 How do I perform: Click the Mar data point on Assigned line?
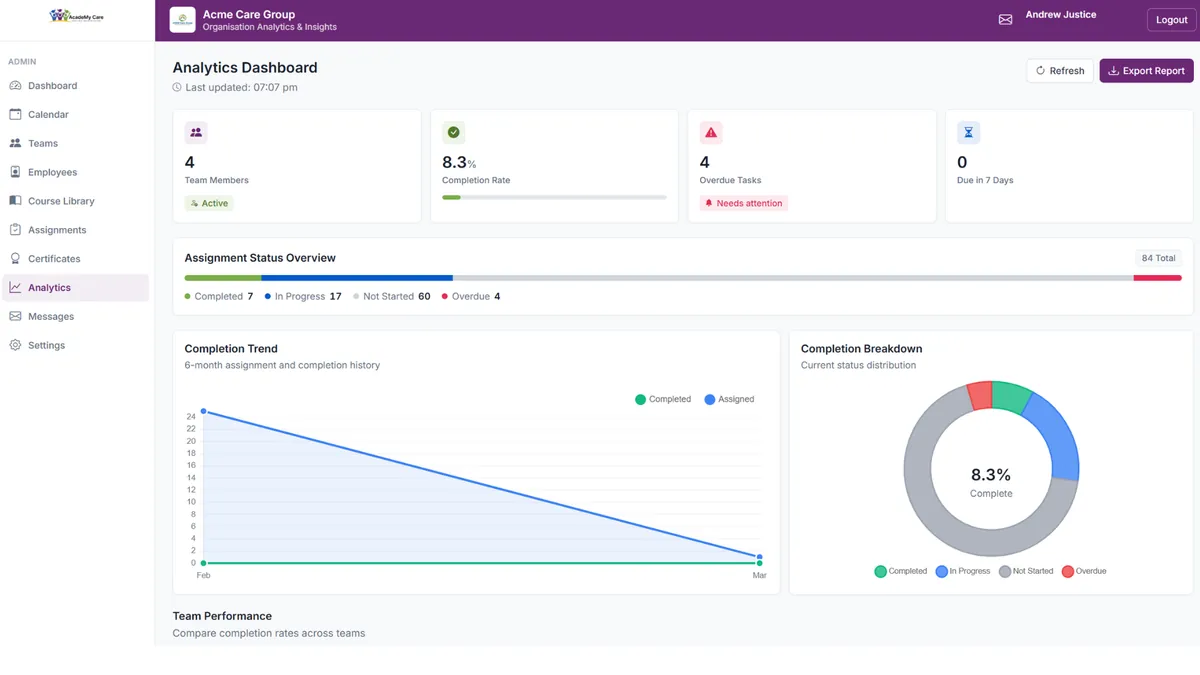coord(760,557)
